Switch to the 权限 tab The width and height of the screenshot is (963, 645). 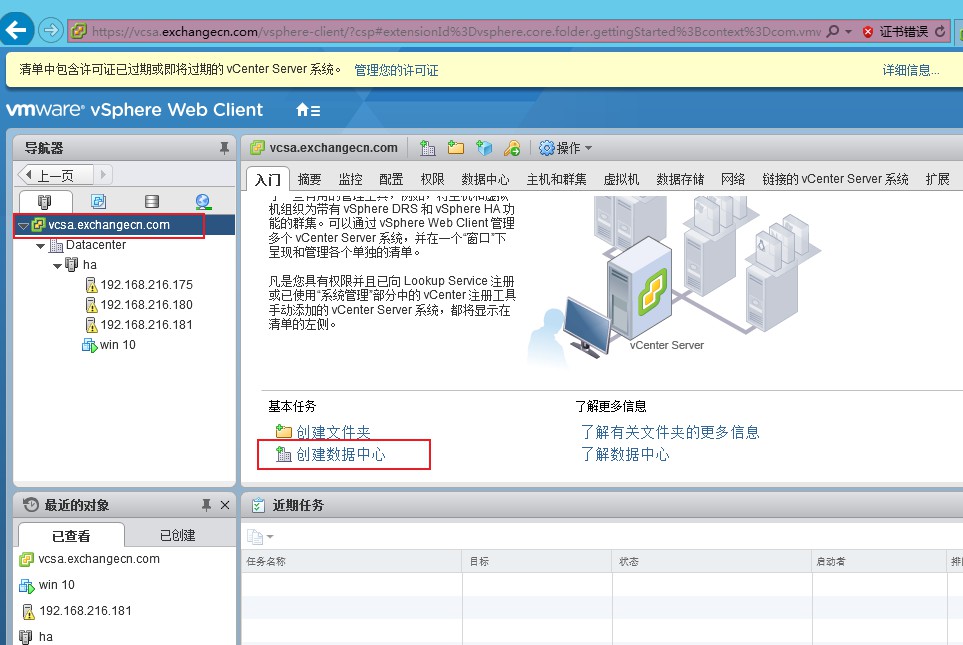click(x=432, y=179)
